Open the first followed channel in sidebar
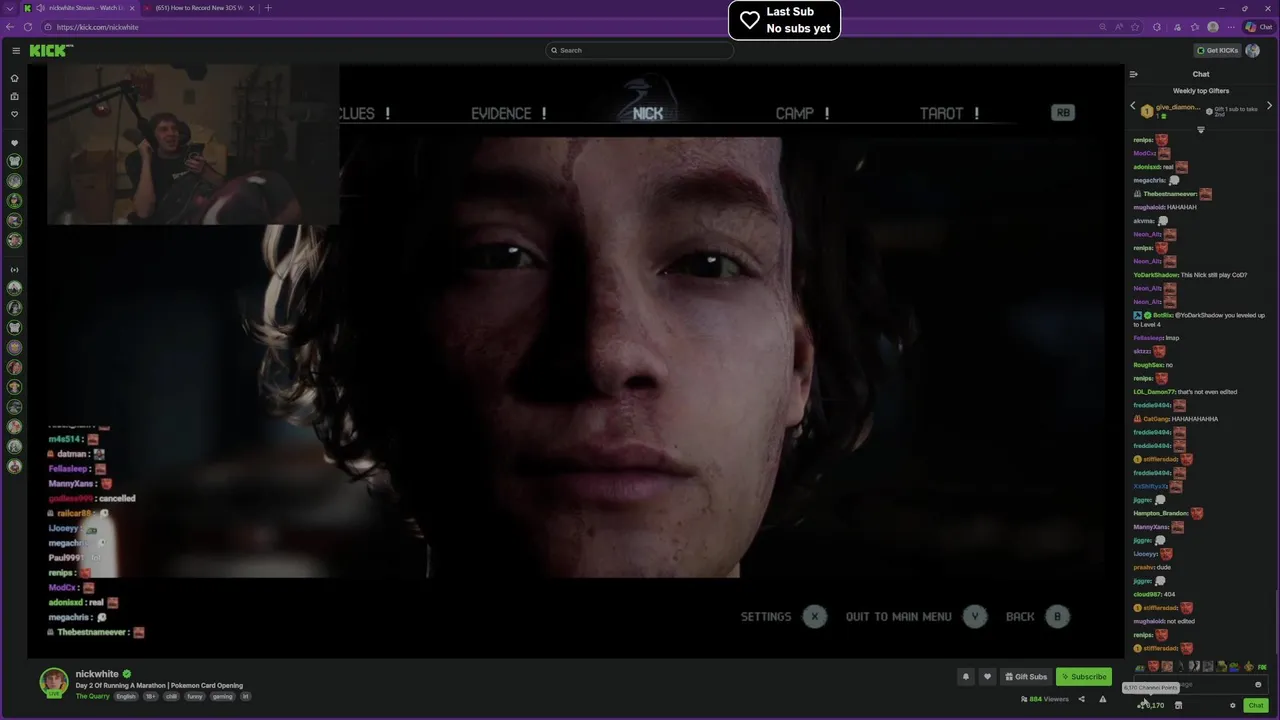Image resolution: width=1280 pixels, height=720 pixels. 14,161
